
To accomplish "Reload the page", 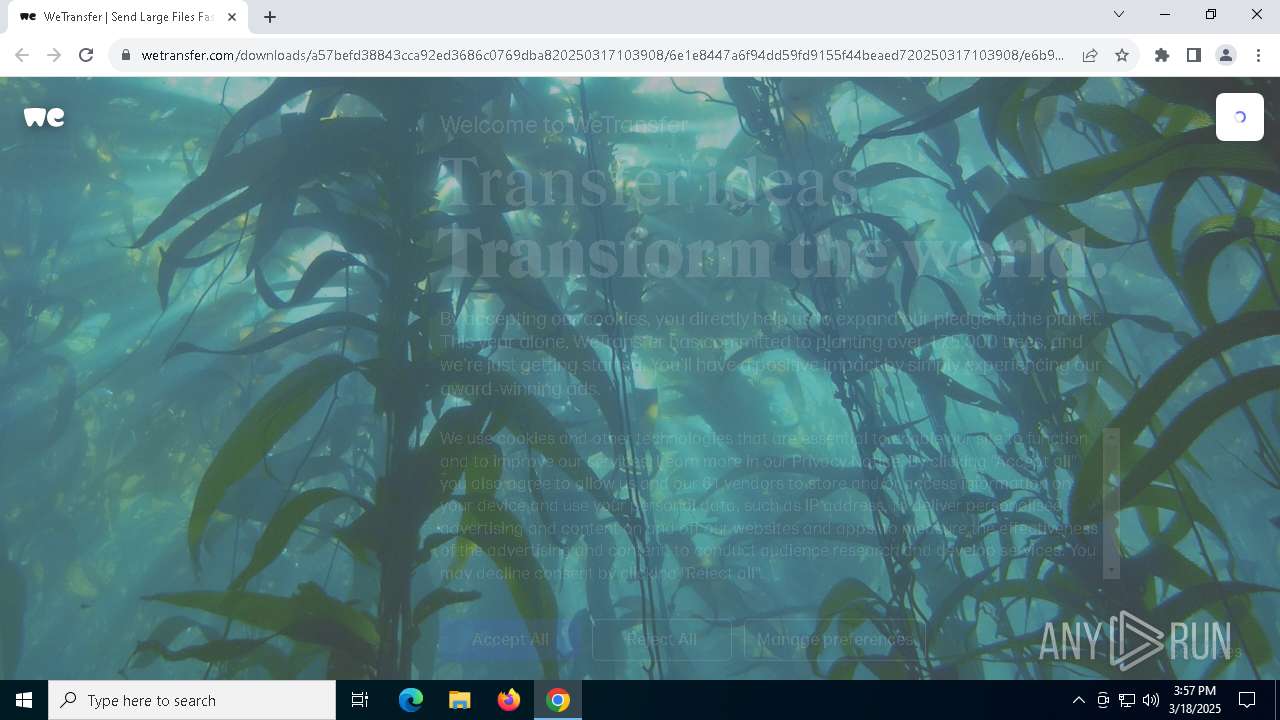I will click(86, 55).
